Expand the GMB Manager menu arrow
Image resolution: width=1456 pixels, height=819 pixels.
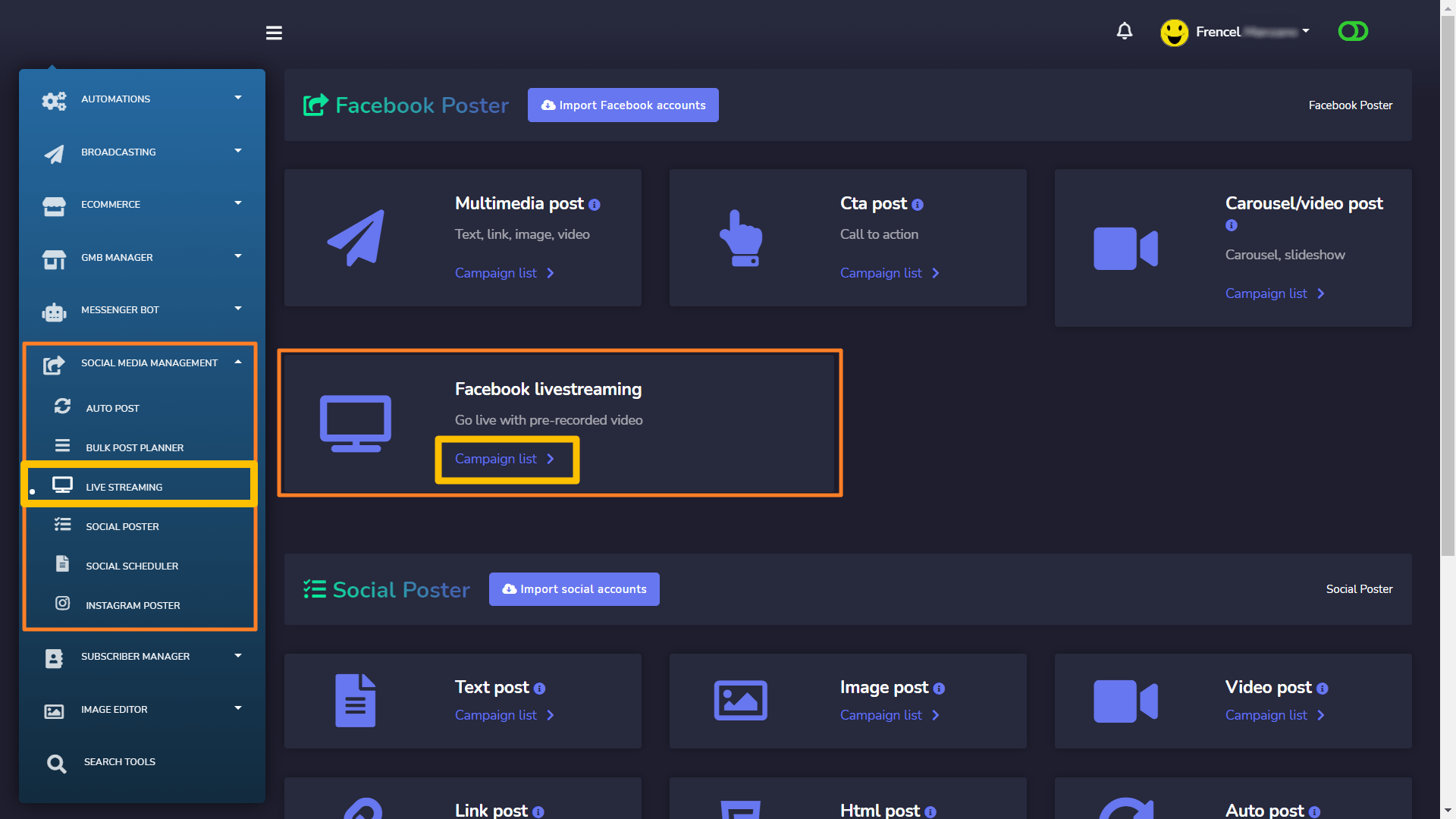[x=238, y=256]
